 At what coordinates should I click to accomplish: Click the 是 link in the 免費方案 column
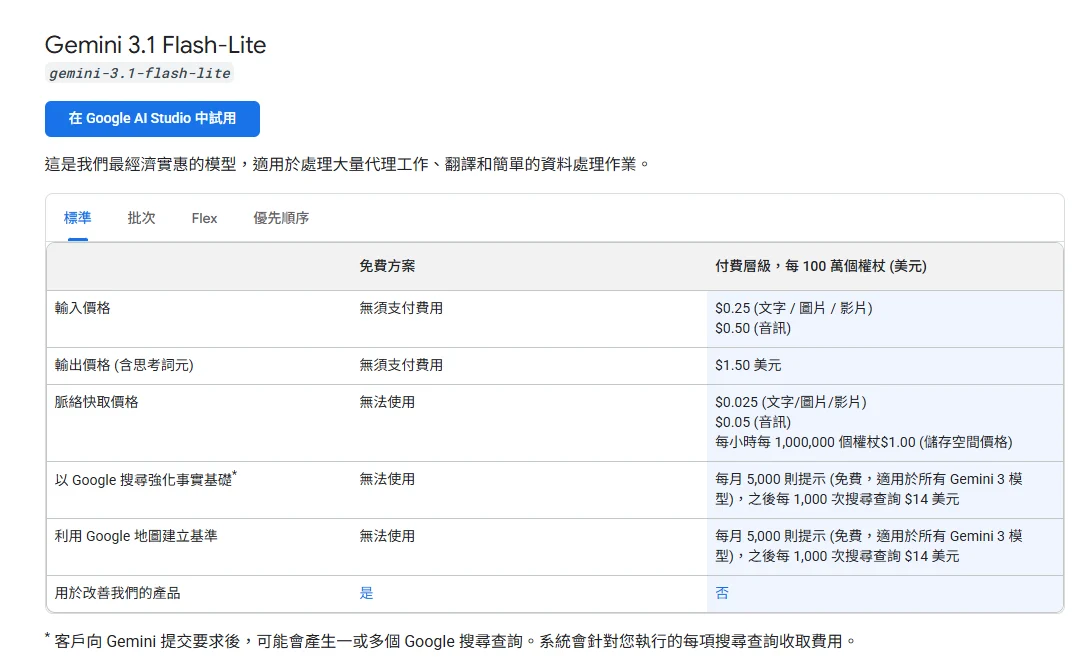click(366, 593)
